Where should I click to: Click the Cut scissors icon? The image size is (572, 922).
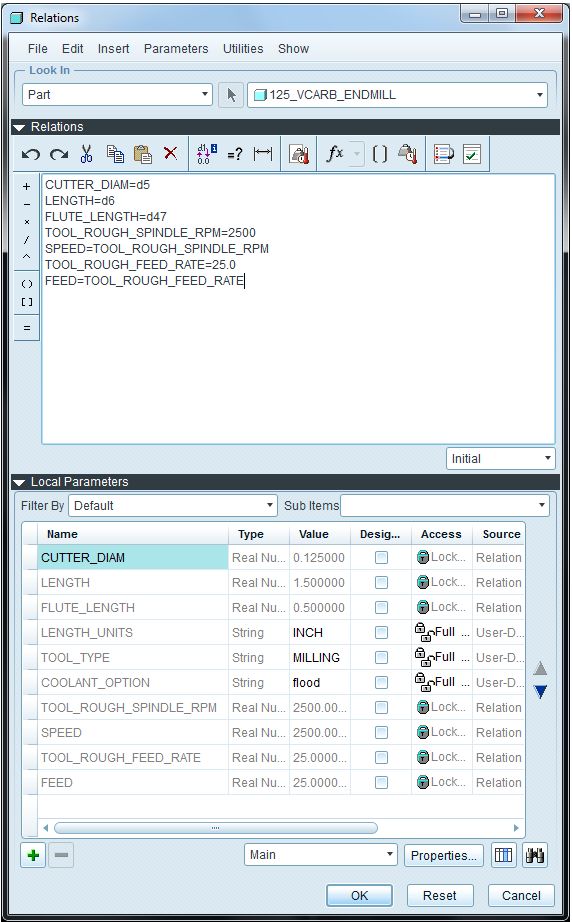point(86,154)
